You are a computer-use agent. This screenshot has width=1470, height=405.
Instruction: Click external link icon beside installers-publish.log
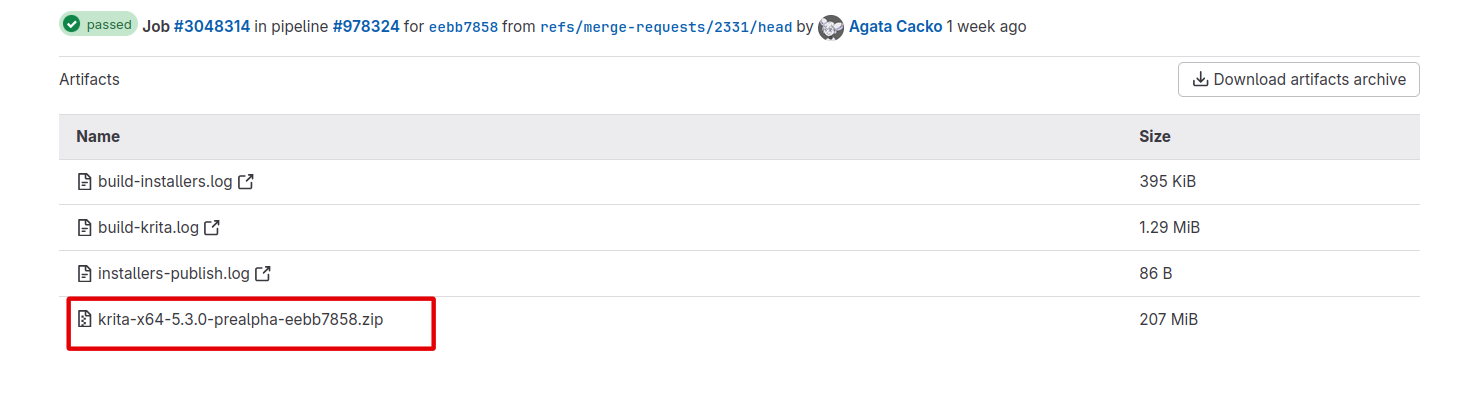pos(263,273)
